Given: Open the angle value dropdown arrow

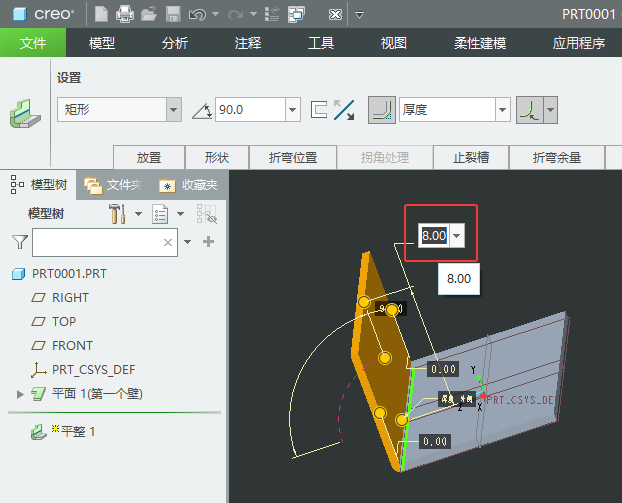Looking at the screenshot, I should 293,109.
